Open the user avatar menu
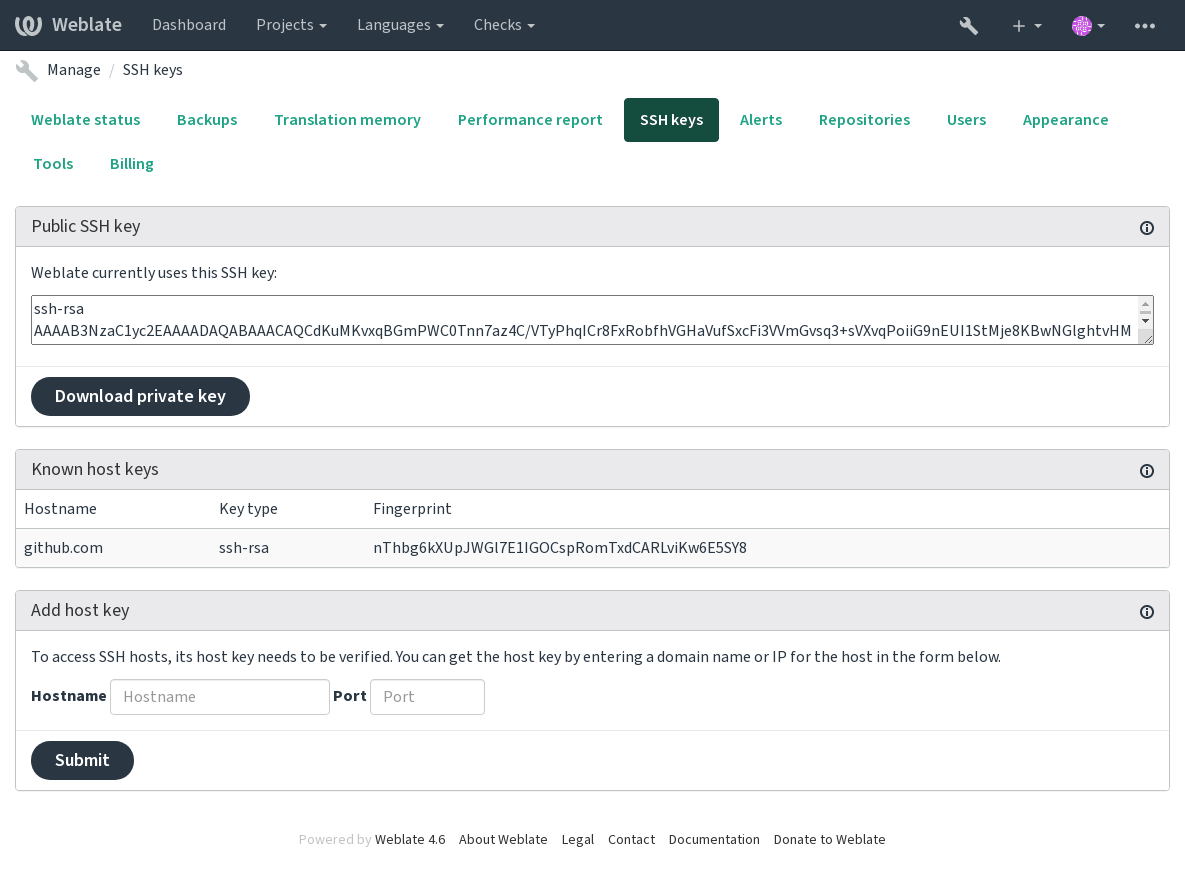Screen dimensions: 1185x877 pos(1088,26)
